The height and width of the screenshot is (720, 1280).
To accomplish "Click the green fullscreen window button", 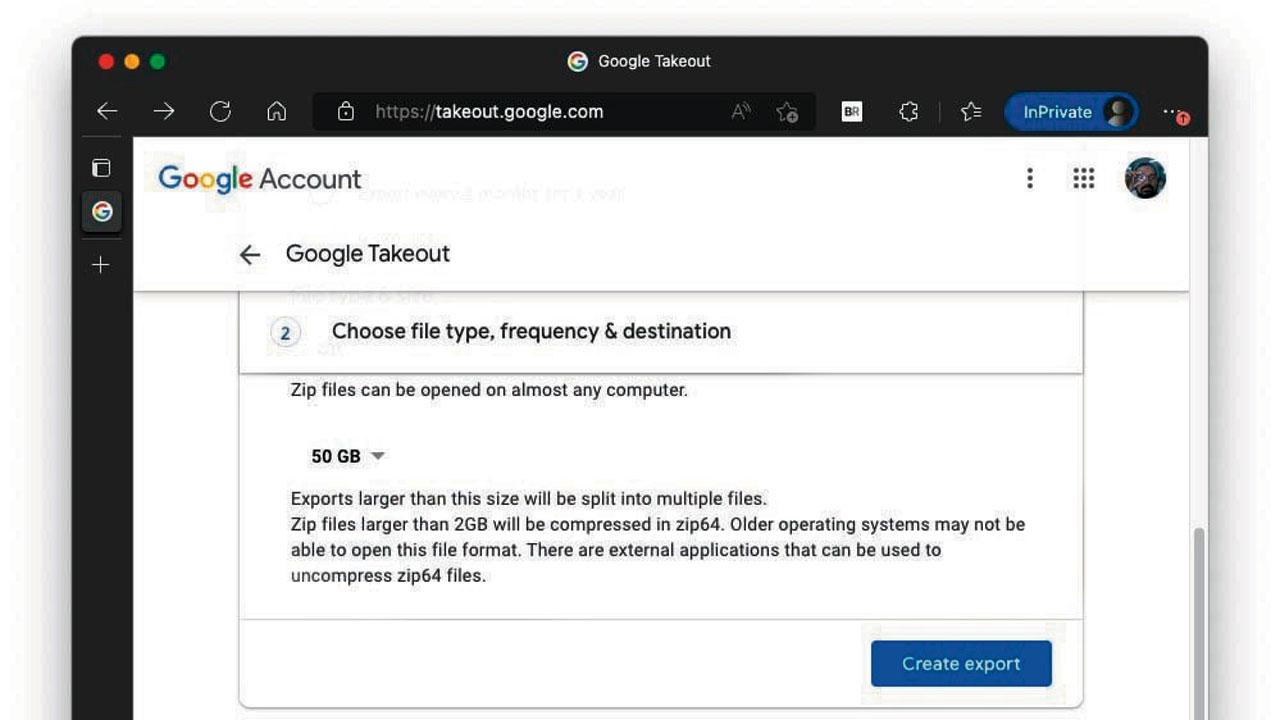I will 158,62.
